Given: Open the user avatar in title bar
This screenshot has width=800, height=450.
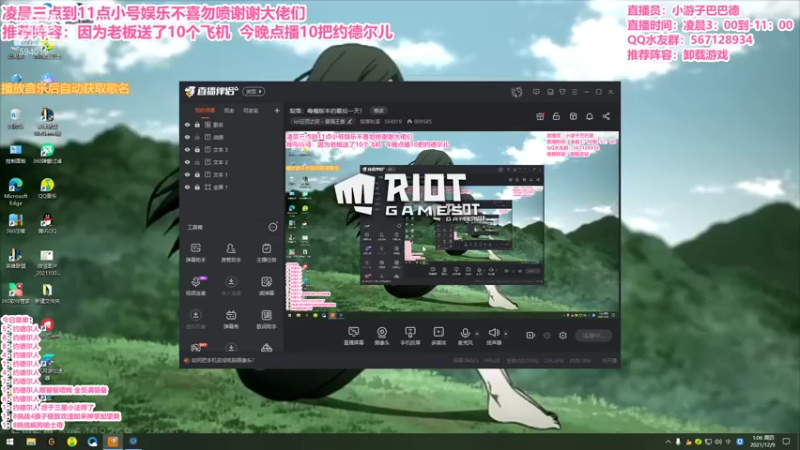Looking at the screenshot, I should click(x=516, y=92).
